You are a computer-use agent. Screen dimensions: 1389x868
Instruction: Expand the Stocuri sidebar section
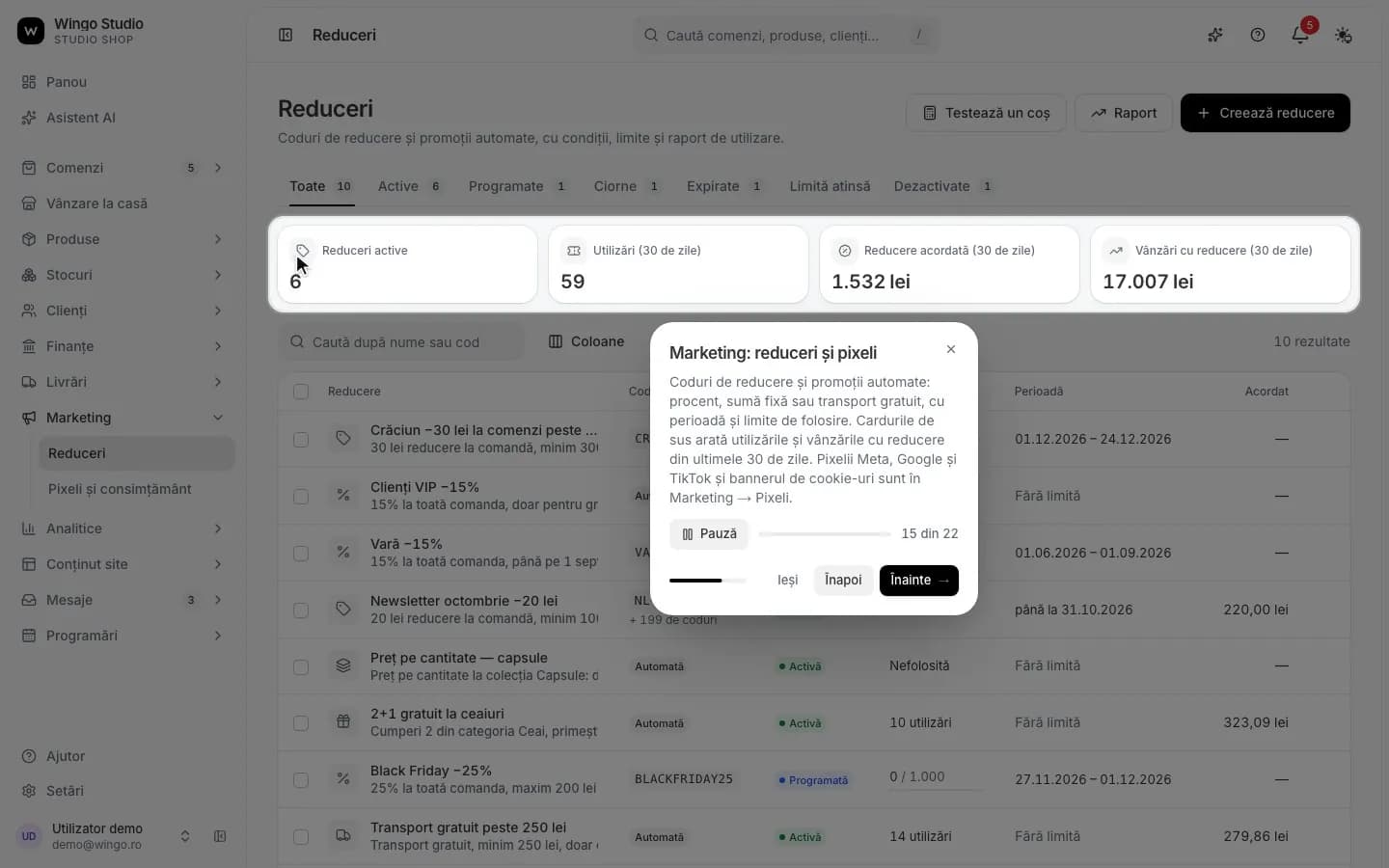pos(218,275)
